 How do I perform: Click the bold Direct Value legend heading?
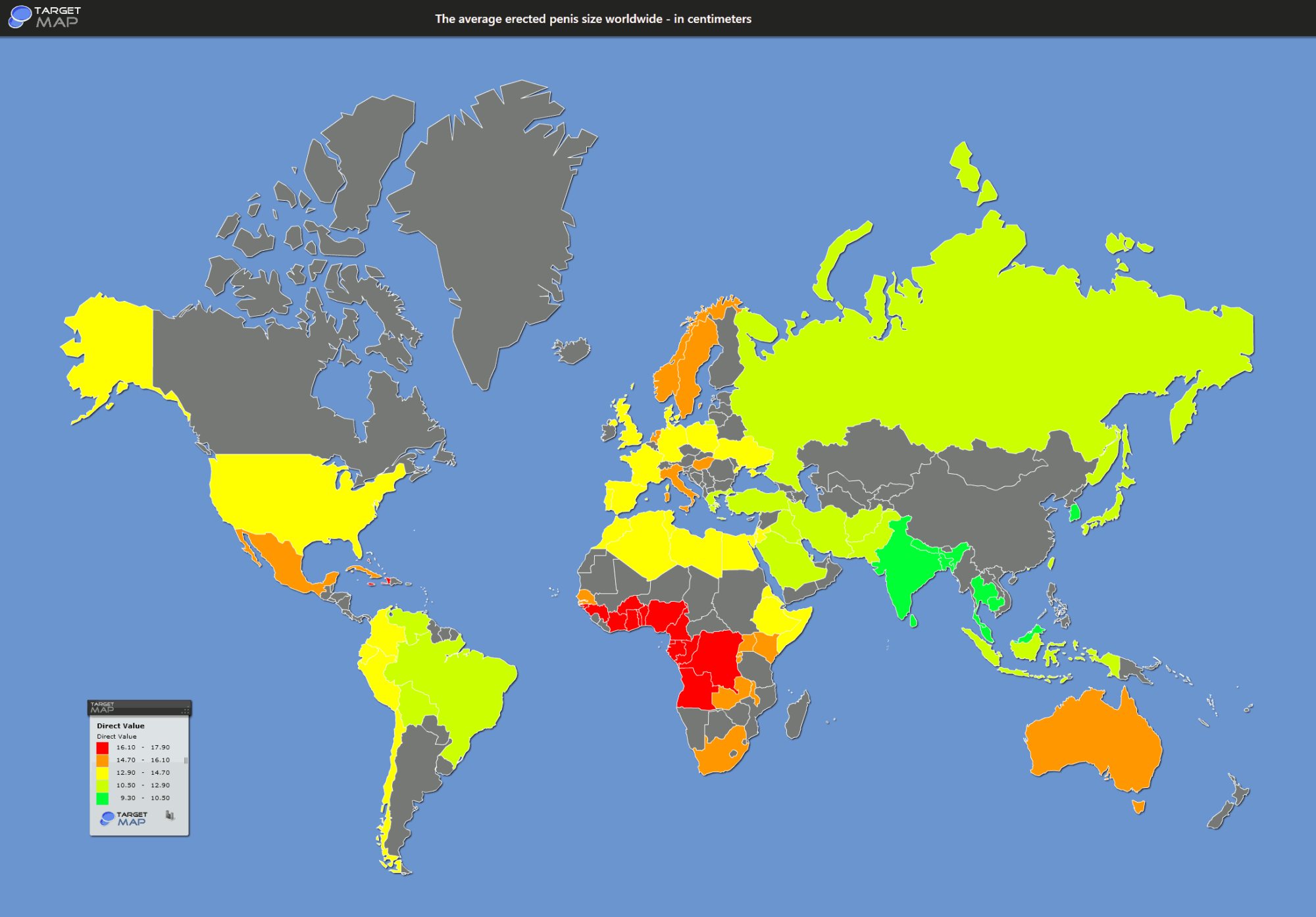tap(120, 726)
